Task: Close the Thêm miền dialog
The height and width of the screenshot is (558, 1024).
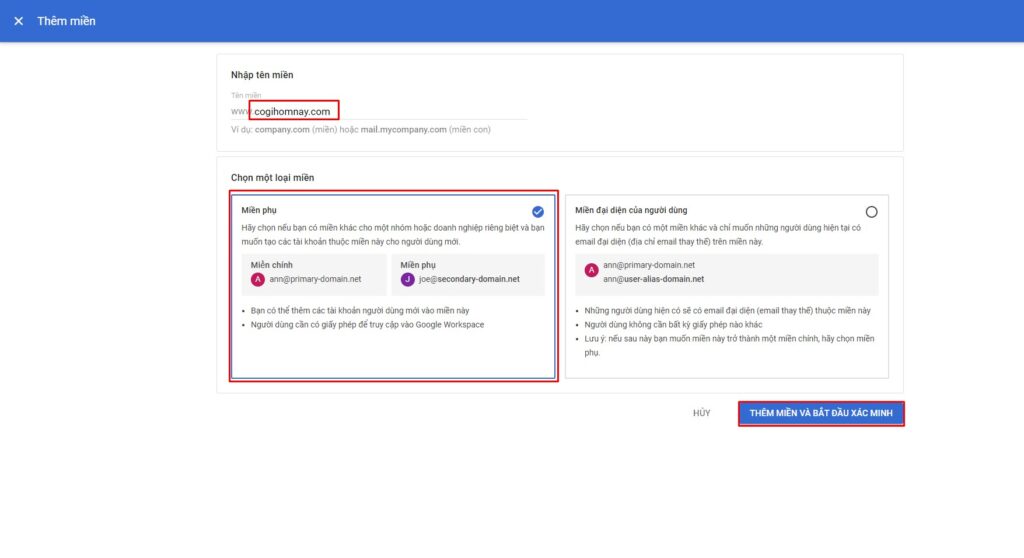Action: point(19,21)
